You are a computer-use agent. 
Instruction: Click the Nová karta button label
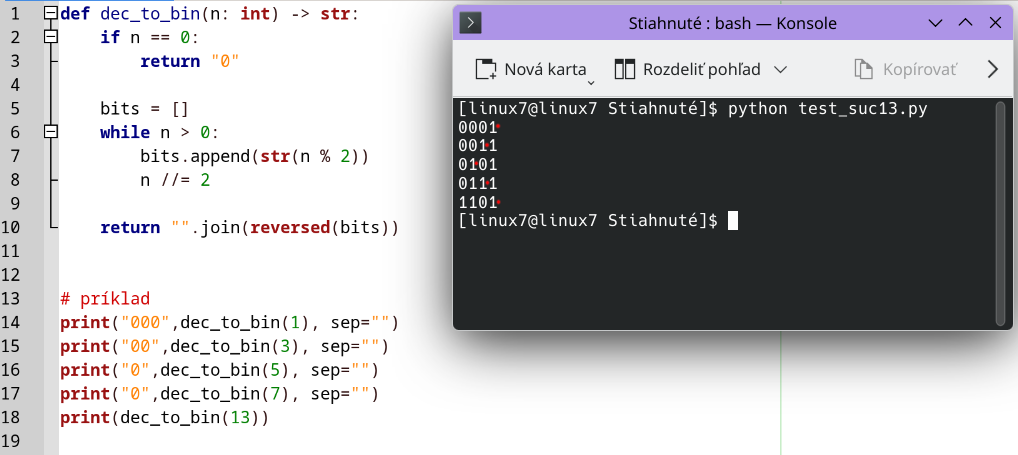coord(545,69)
